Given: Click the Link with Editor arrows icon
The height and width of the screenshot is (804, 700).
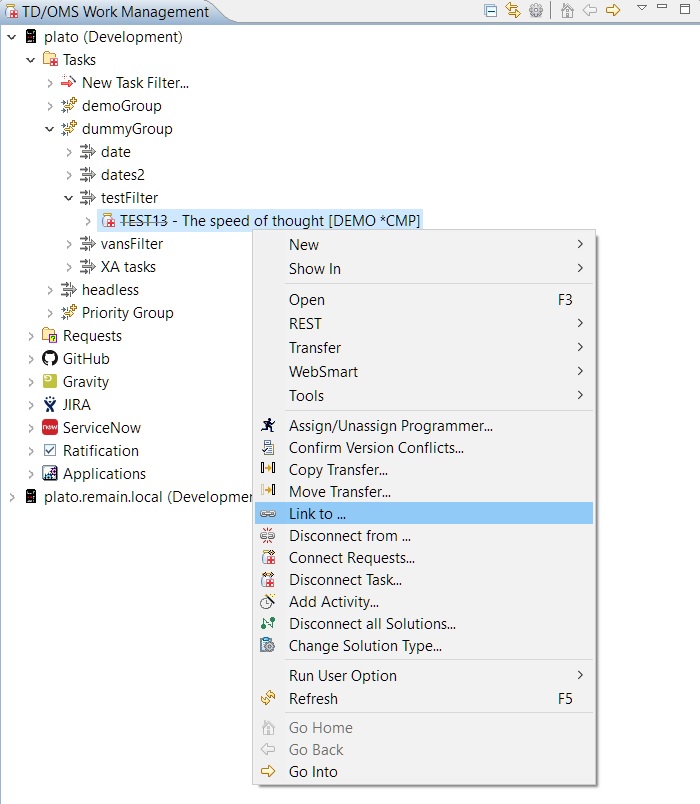Looking at the screenshot, I should click(513, 11).
